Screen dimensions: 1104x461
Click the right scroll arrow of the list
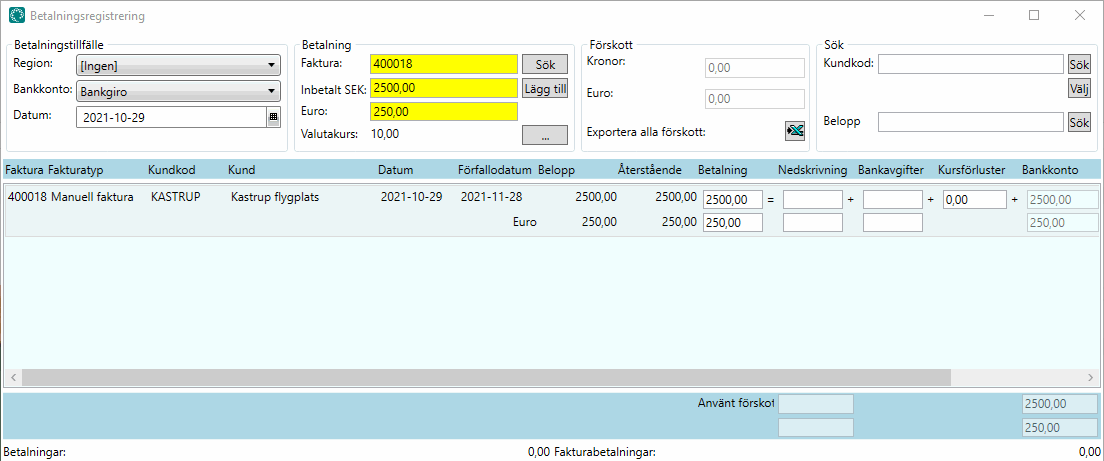click(1091, 377)
